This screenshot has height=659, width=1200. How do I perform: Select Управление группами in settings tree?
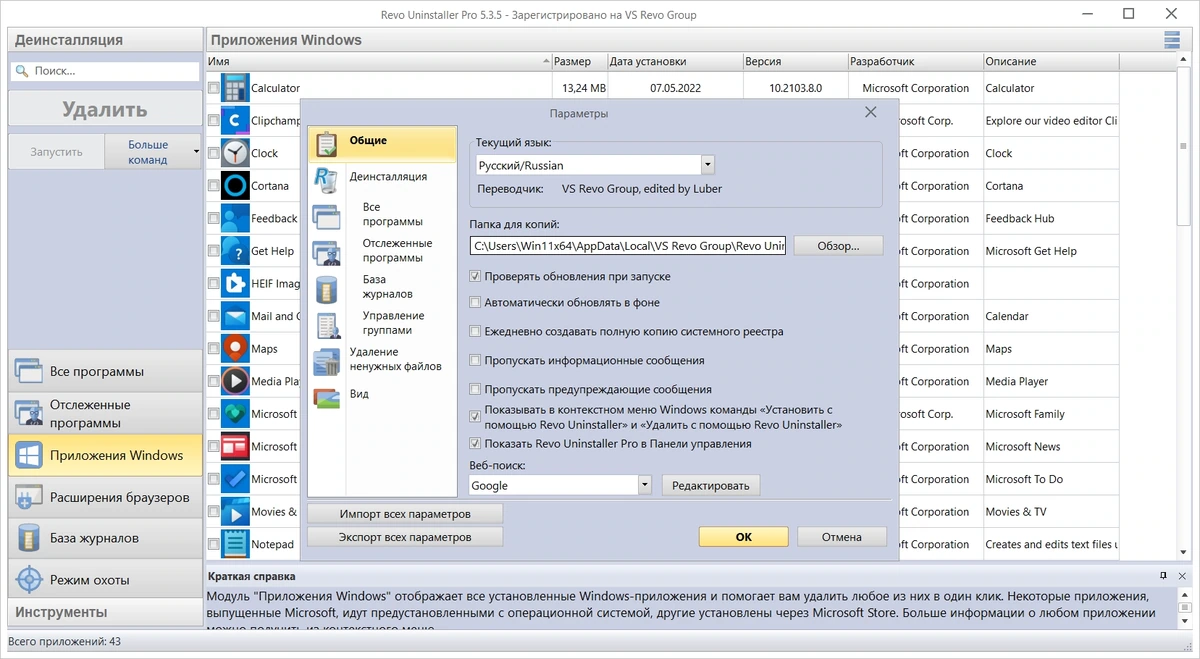pyautogui.click(x=393, y=323)
